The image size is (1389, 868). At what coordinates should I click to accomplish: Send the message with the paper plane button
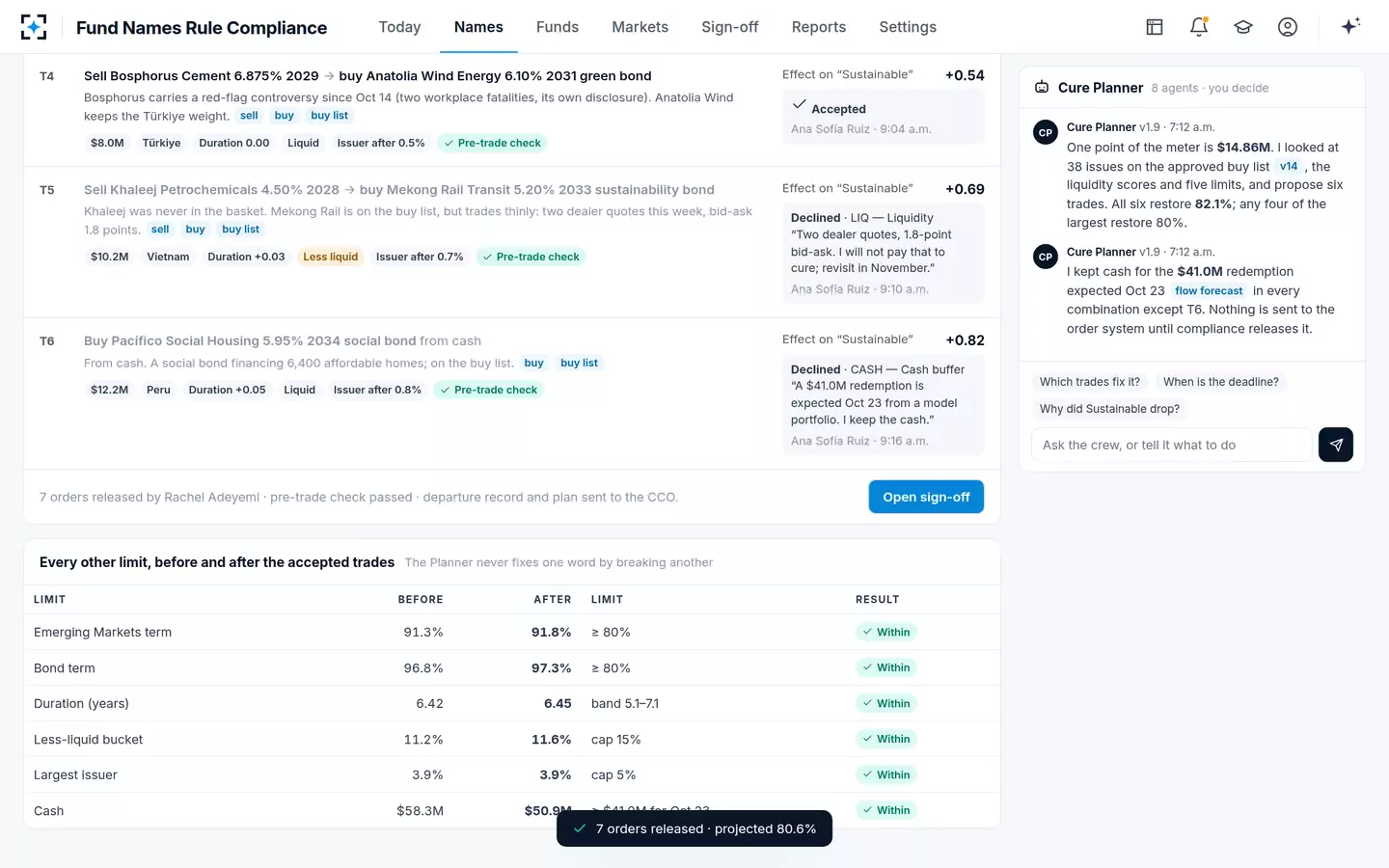[x=1336, y=445]
